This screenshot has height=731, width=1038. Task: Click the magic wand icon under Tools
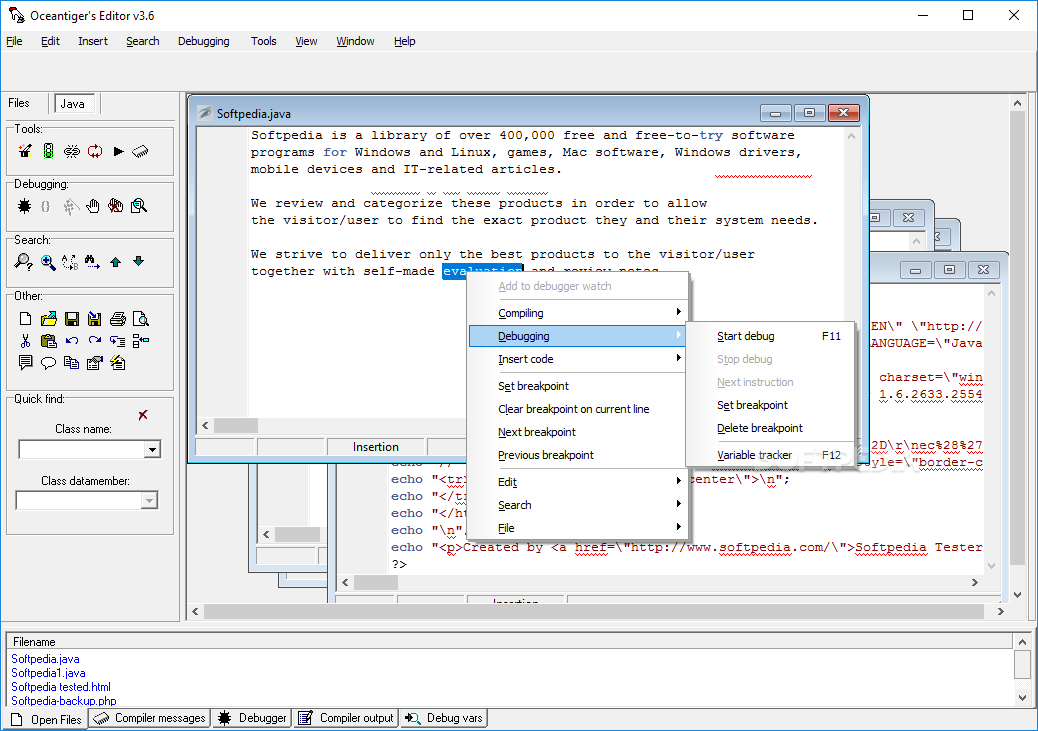[x=25, y=151]
